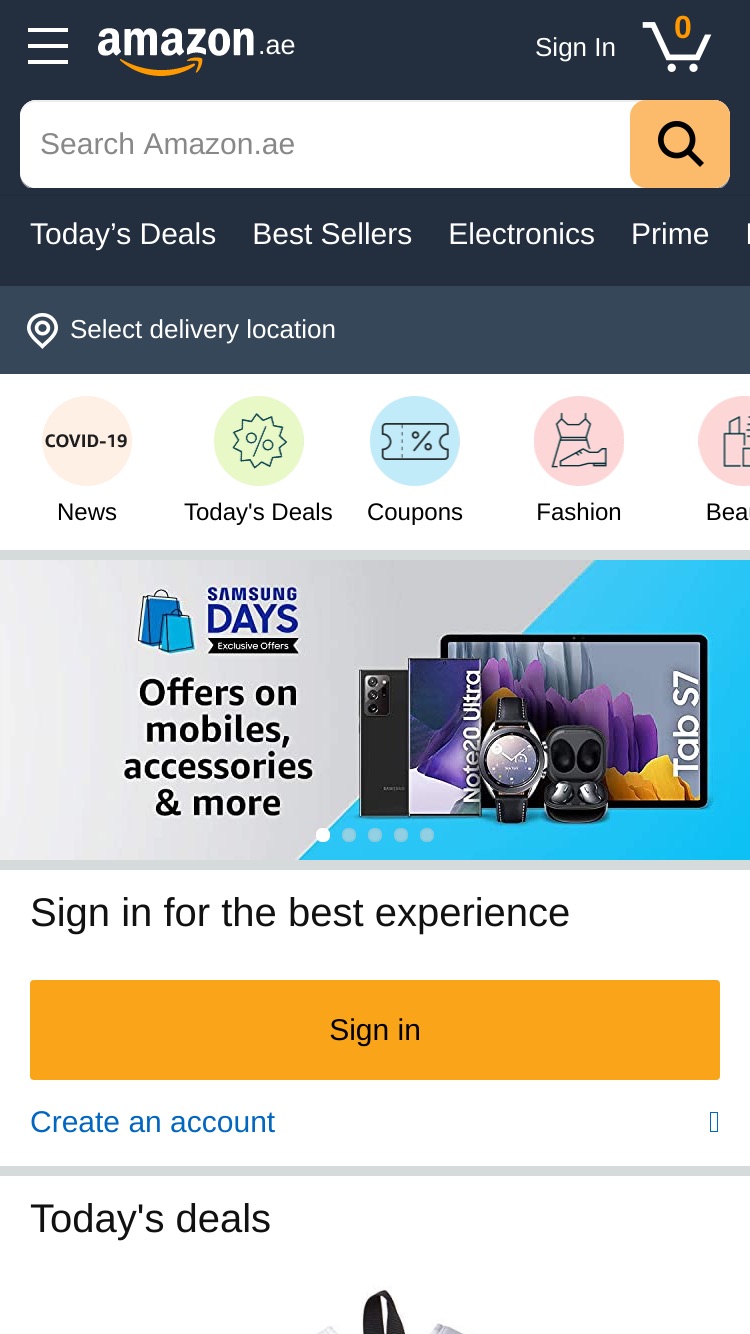The height and width of the screenshot is (1334, 750).
Task: Tap the location pin icon
Action: [42, 330]
